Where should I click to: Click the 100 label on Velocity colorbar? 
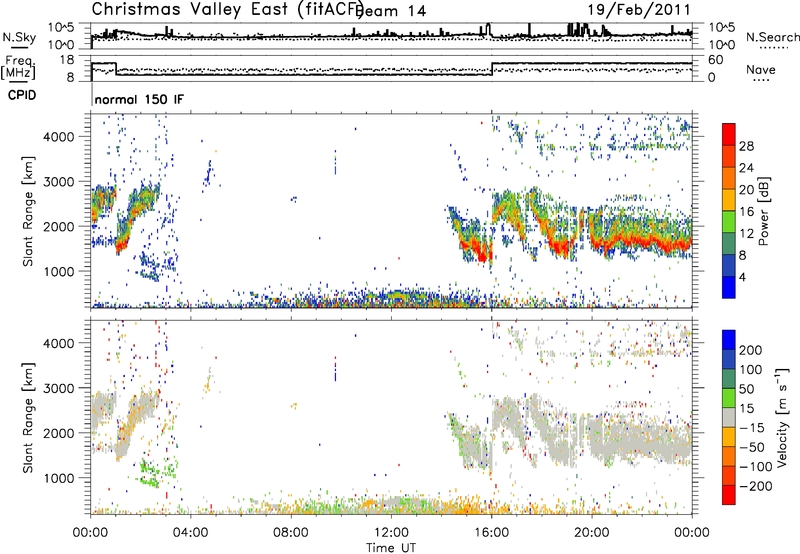[750, 370]
